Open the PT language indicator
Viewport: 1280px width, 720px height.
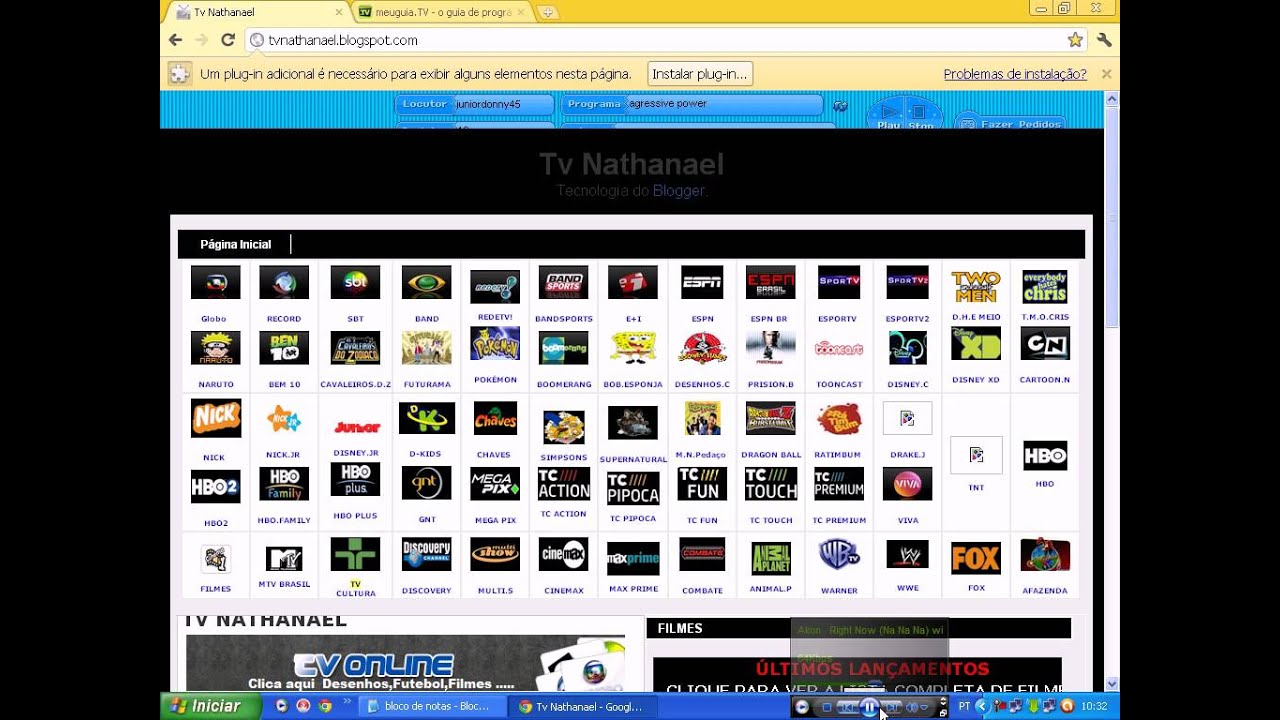(x=964, y=706)
